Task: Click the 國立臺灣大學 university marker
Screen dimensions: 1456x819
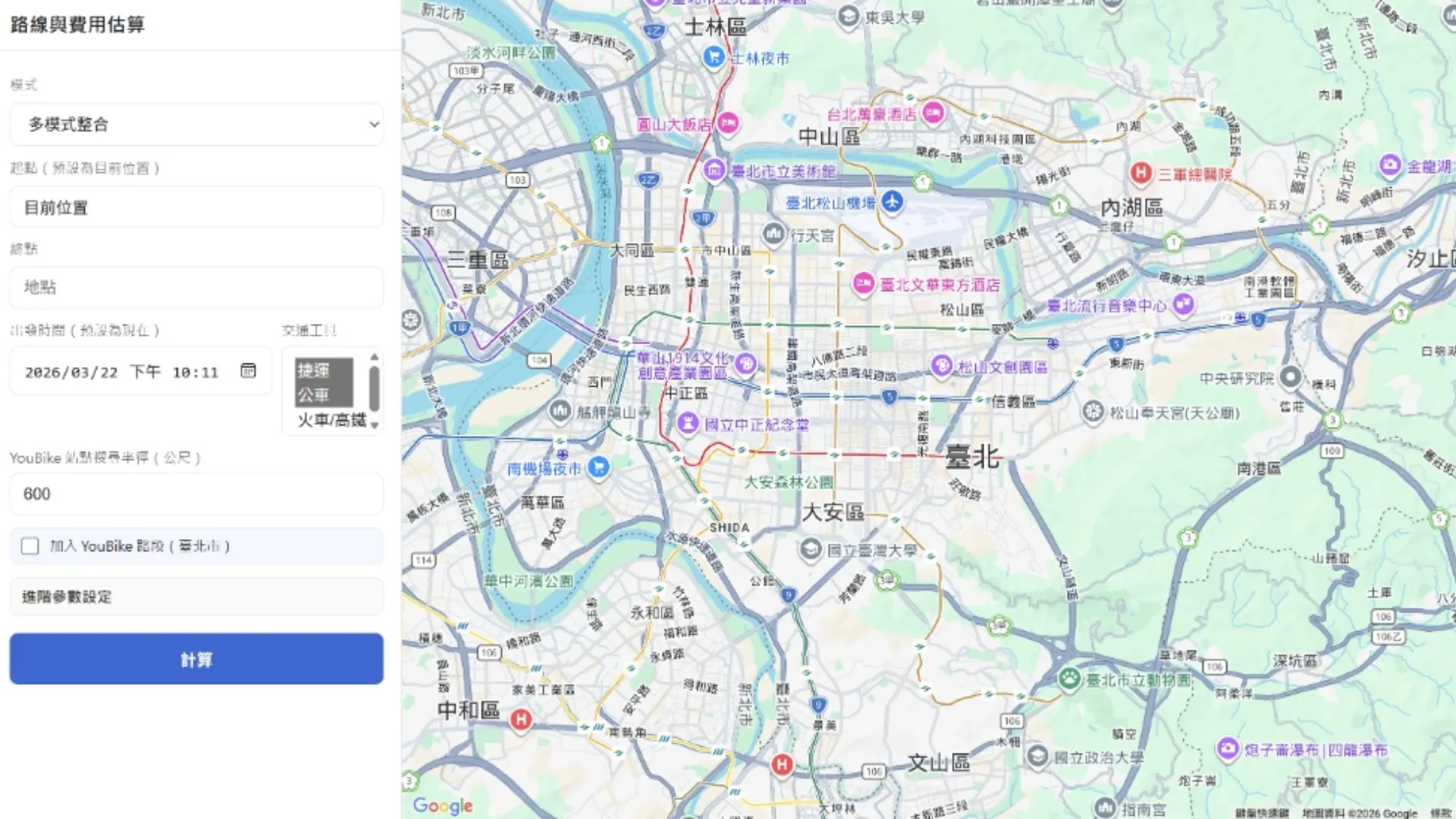Action: [811, 550]
